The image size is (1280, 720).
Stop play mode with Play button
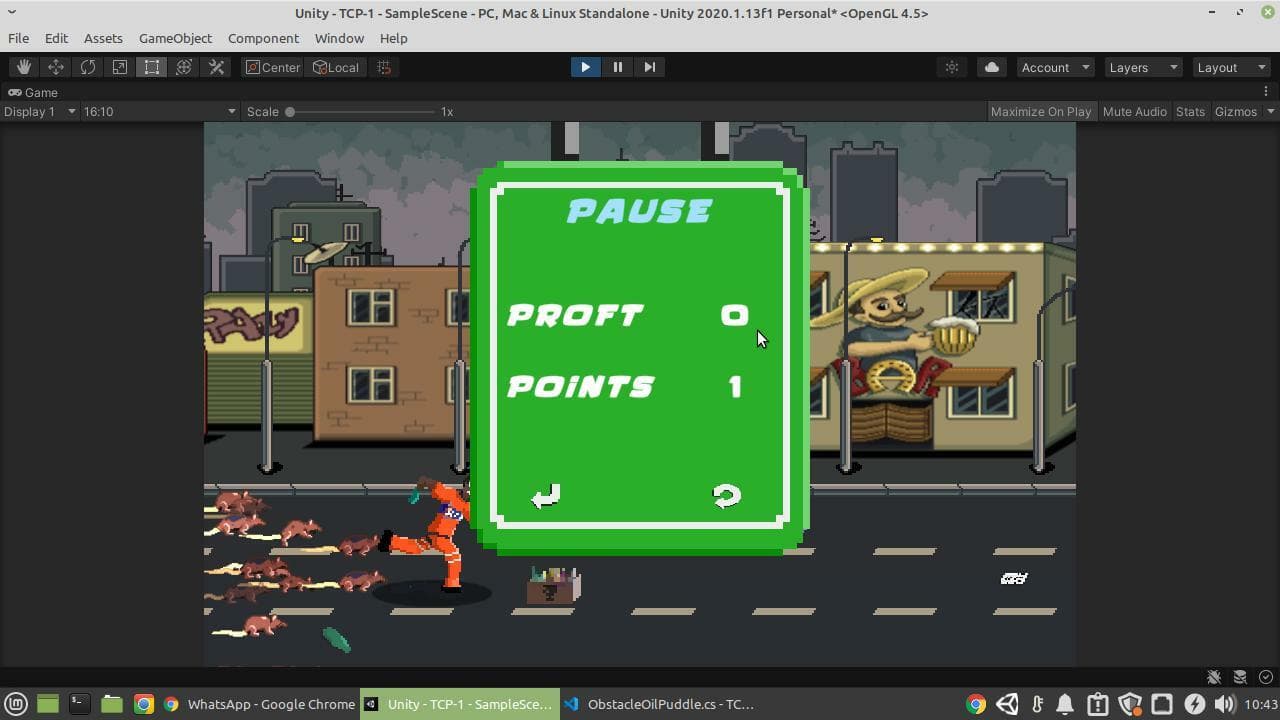(585, 67)
